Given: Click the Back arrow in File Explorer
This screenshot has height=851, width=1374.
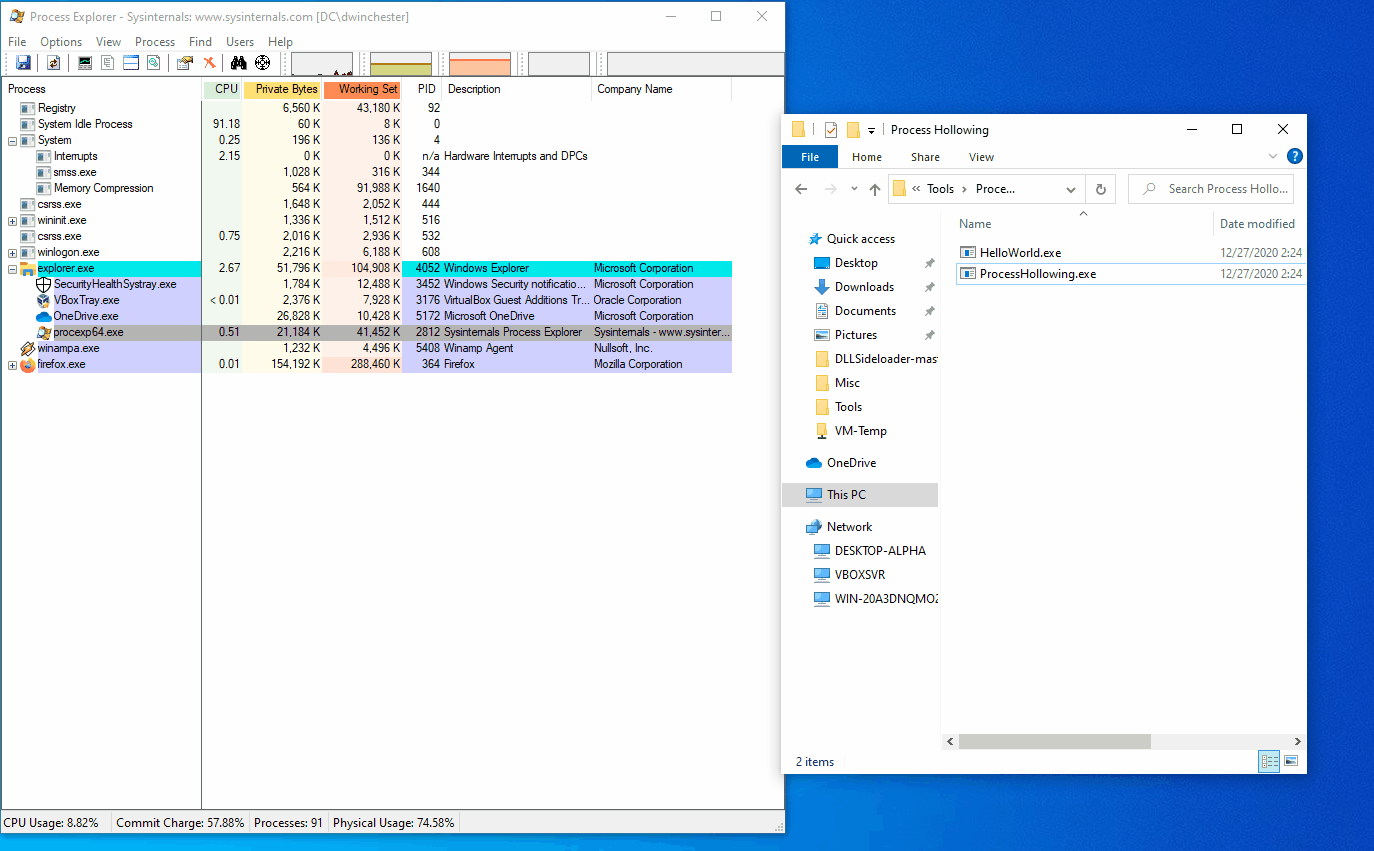Looking at the screenshot, I should click(x=801, y=189).
